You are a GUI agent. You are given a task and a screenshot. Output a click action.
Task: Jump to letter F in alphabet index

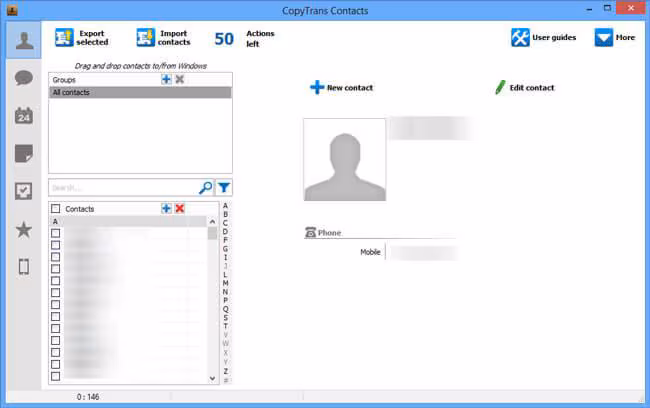point(226,240)
